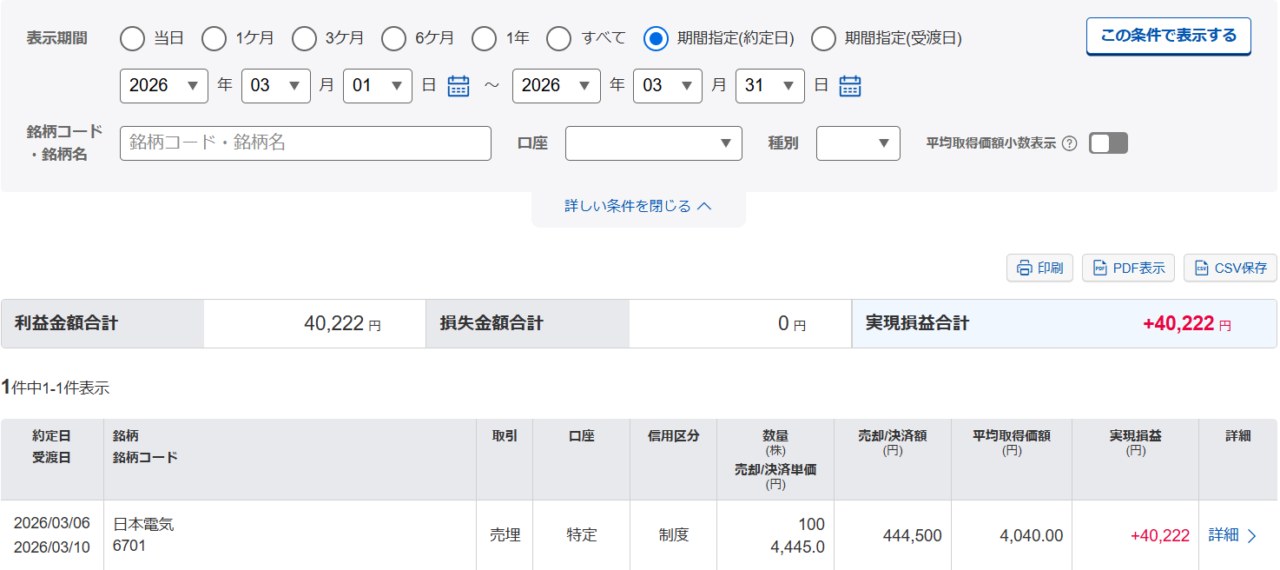Open the end date calendar picker icon
Image resolution: width=1280 pixels, height=570 pixels.
pyautogui.click(x=850, y=86)
